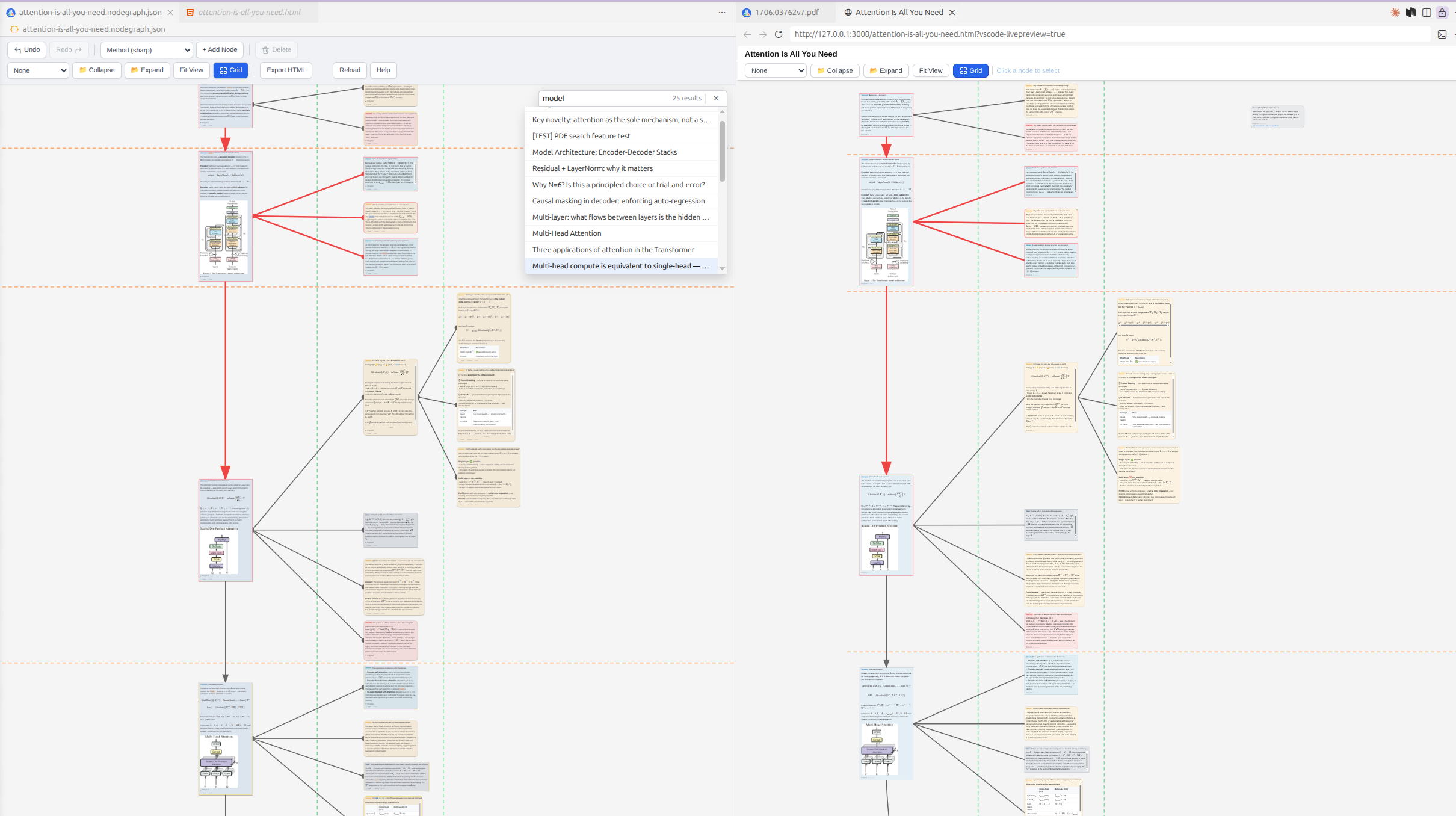The width and height of the screenshot is (1456, 816).
Task: Close the Attention Is All You Need preview tab
Action: tap(952, 12)
